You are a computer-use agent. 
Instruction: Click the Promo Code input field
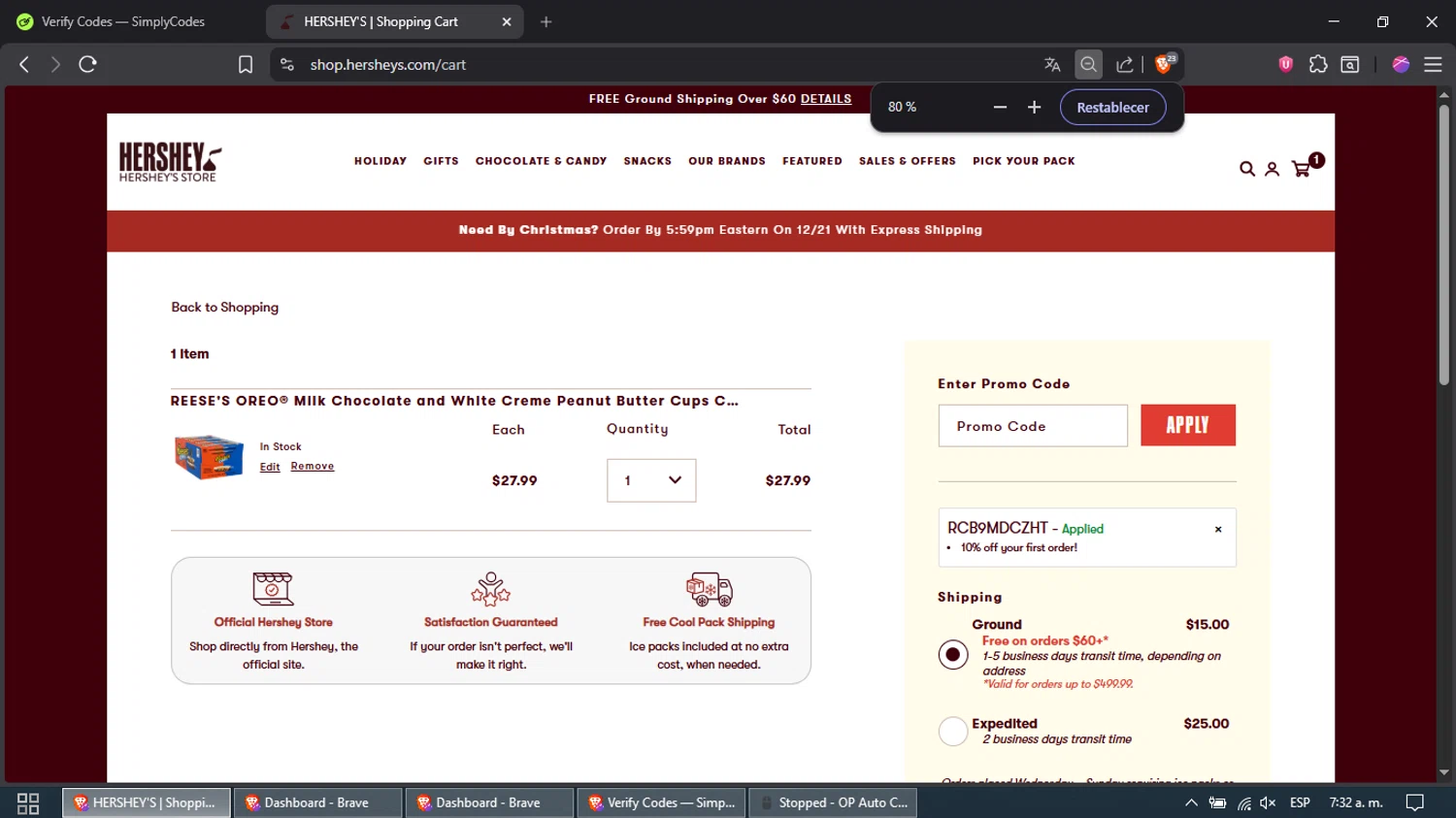click(1033, 426)
